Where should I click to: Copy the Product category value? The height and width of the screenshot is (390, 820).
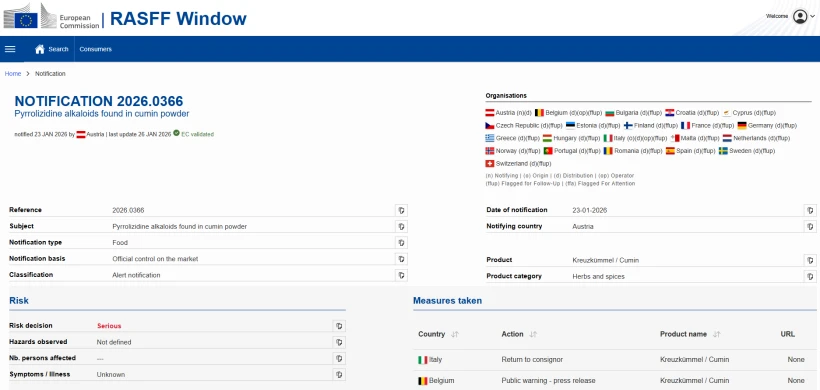tap(810, 276)
